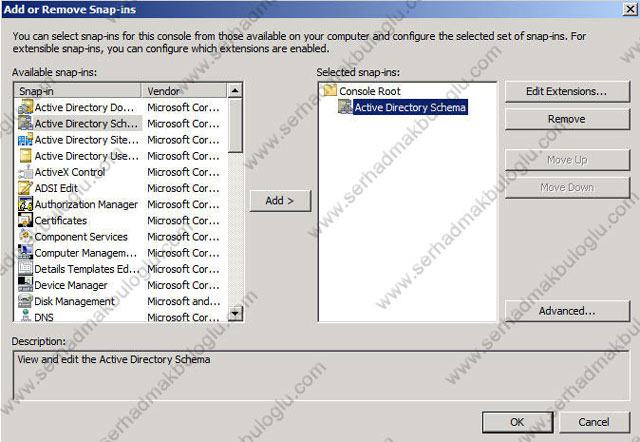Click the snap-in list scroll up arrow

[235, 91]
